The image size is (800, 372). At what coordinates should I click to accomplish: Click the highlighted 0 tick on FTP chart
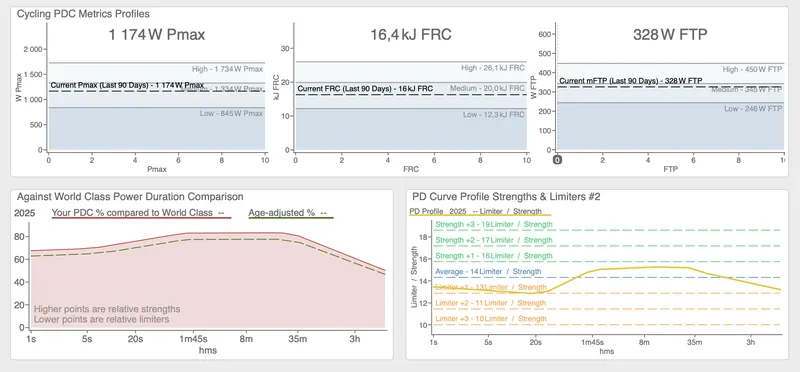[558, 160]
